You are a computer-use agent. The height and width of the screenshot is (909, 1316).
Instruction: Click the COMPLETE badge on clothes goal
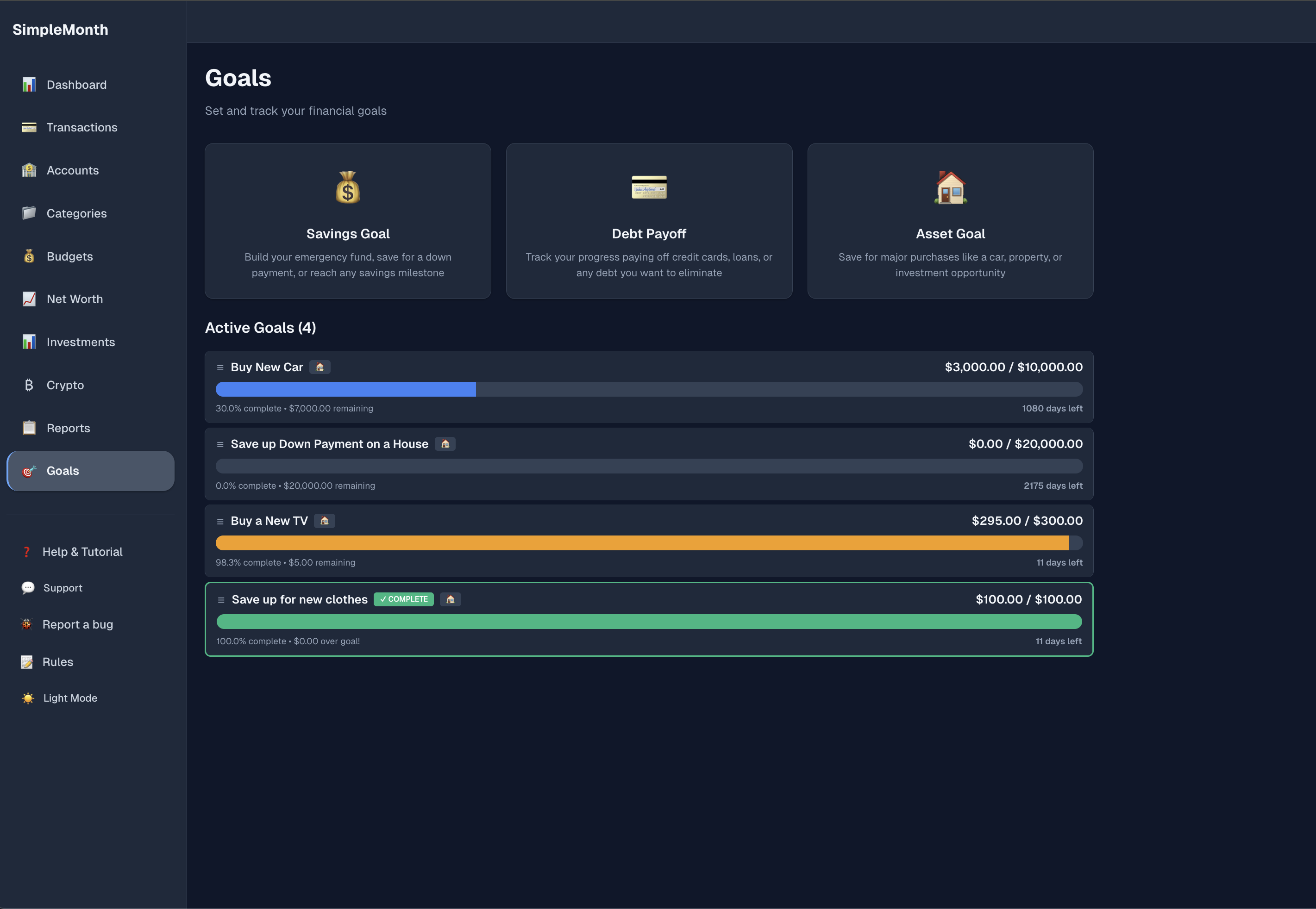tap(403, 599)
